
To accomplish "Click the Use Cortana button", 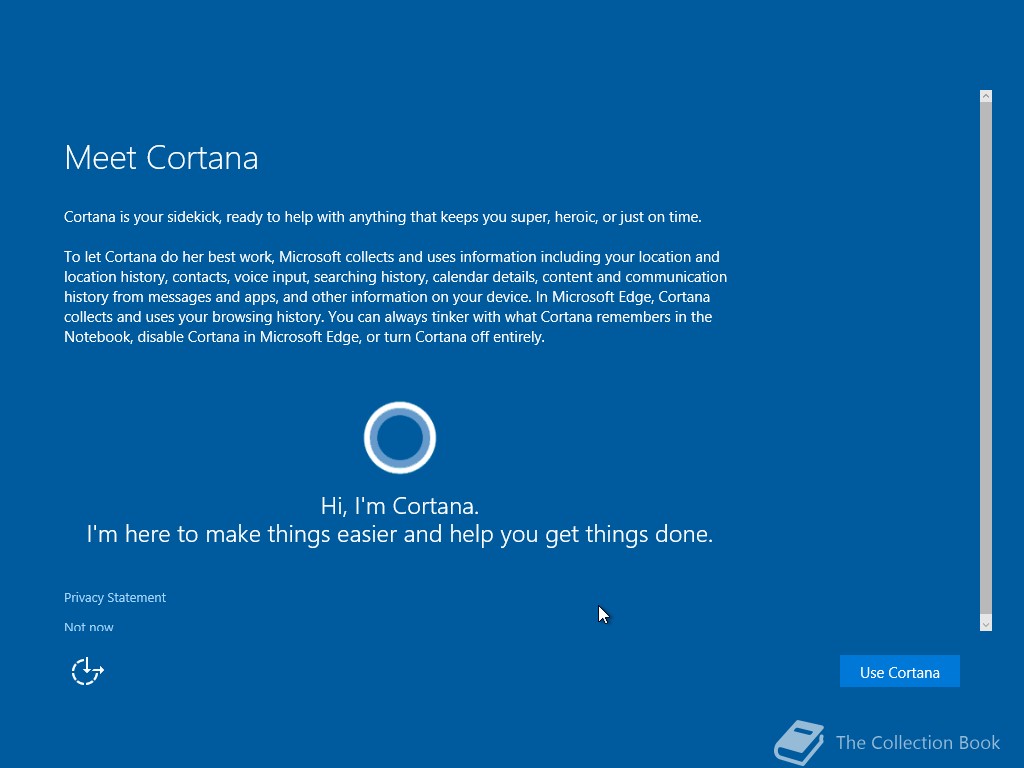I will coord(899,671).
